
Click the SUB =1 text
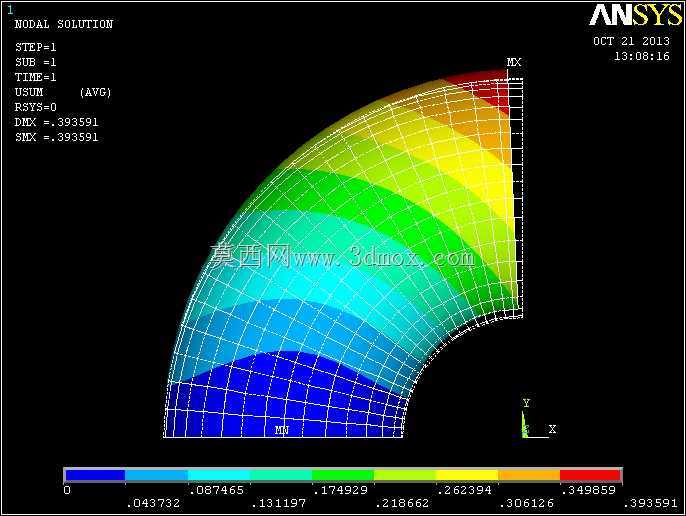click(x=35, y=62)
